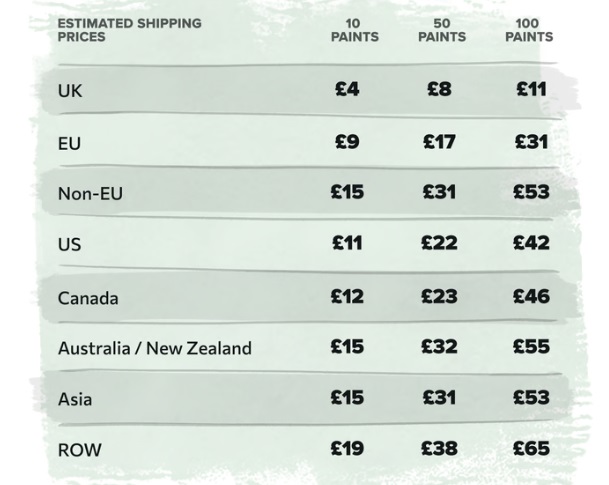Click the Canada row label
This screenshot has width=609, height=485.
(88, 298)
